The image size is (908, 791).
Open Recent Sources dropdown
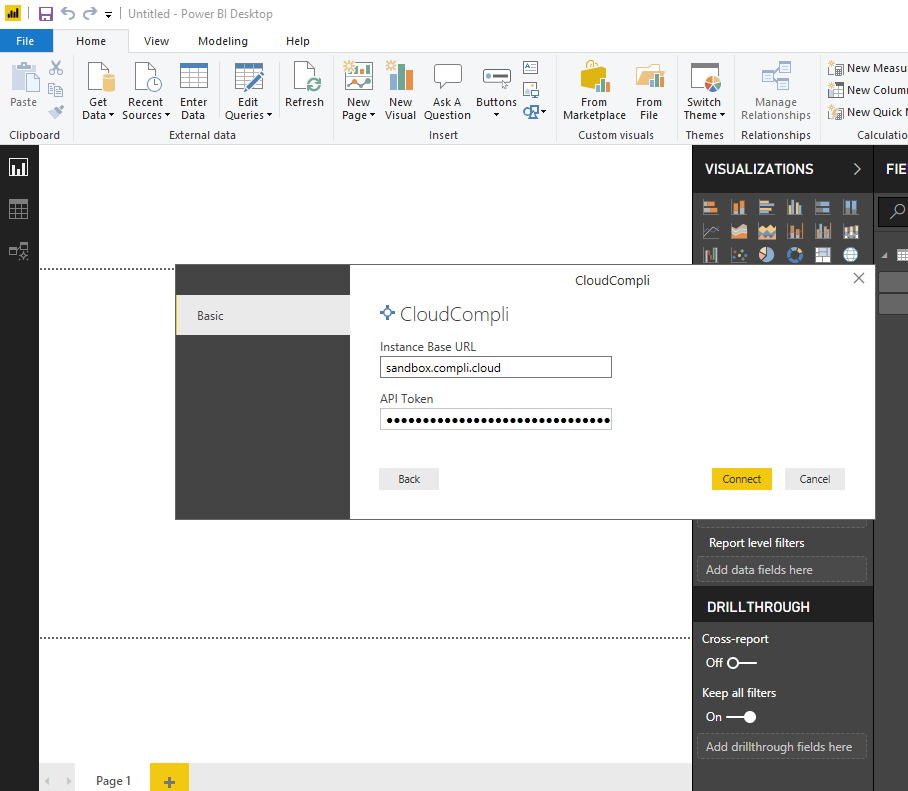coord(146,91)
